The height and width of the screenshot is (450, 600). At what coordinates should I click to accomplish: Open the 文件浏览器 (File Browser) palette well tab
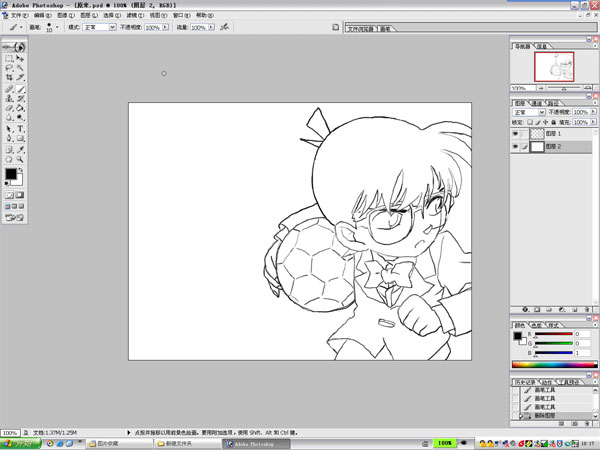(360, 29)
